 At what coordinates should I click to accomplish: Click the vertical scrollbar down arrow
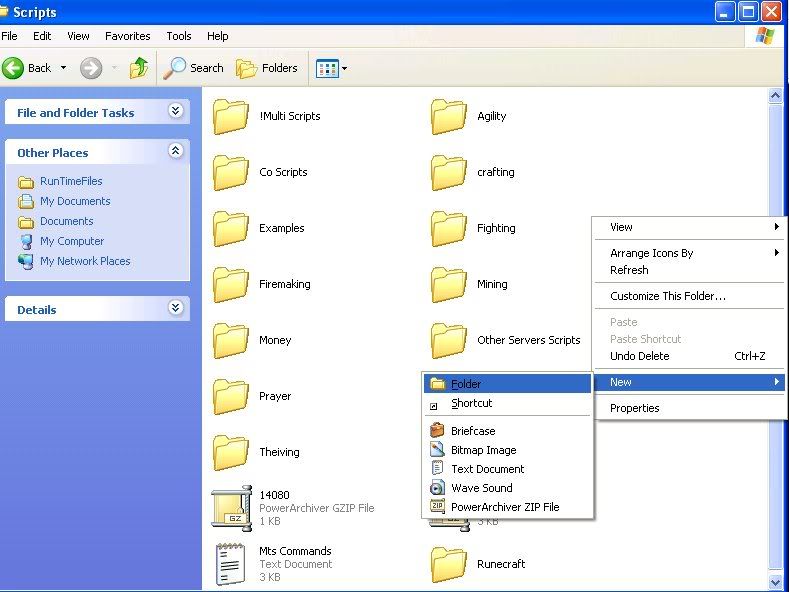coord(775,581)
